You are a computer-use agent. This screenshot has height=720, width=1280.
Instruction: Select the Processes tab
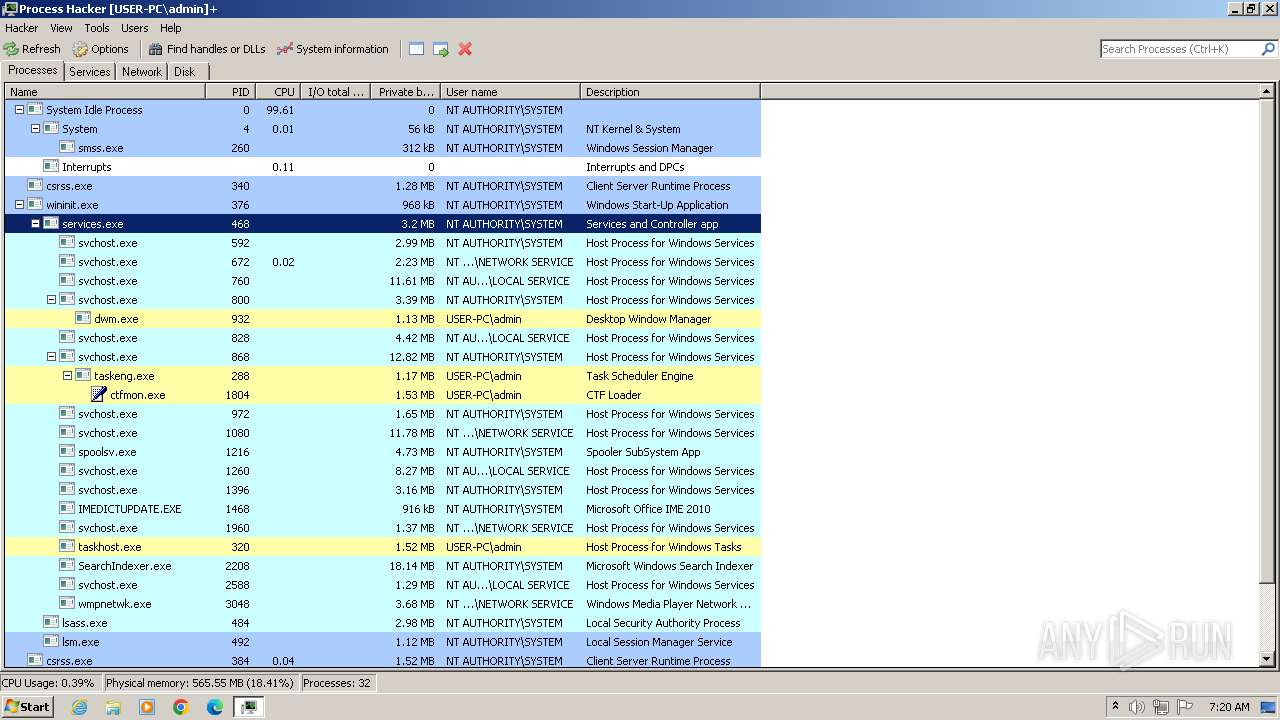33,70
